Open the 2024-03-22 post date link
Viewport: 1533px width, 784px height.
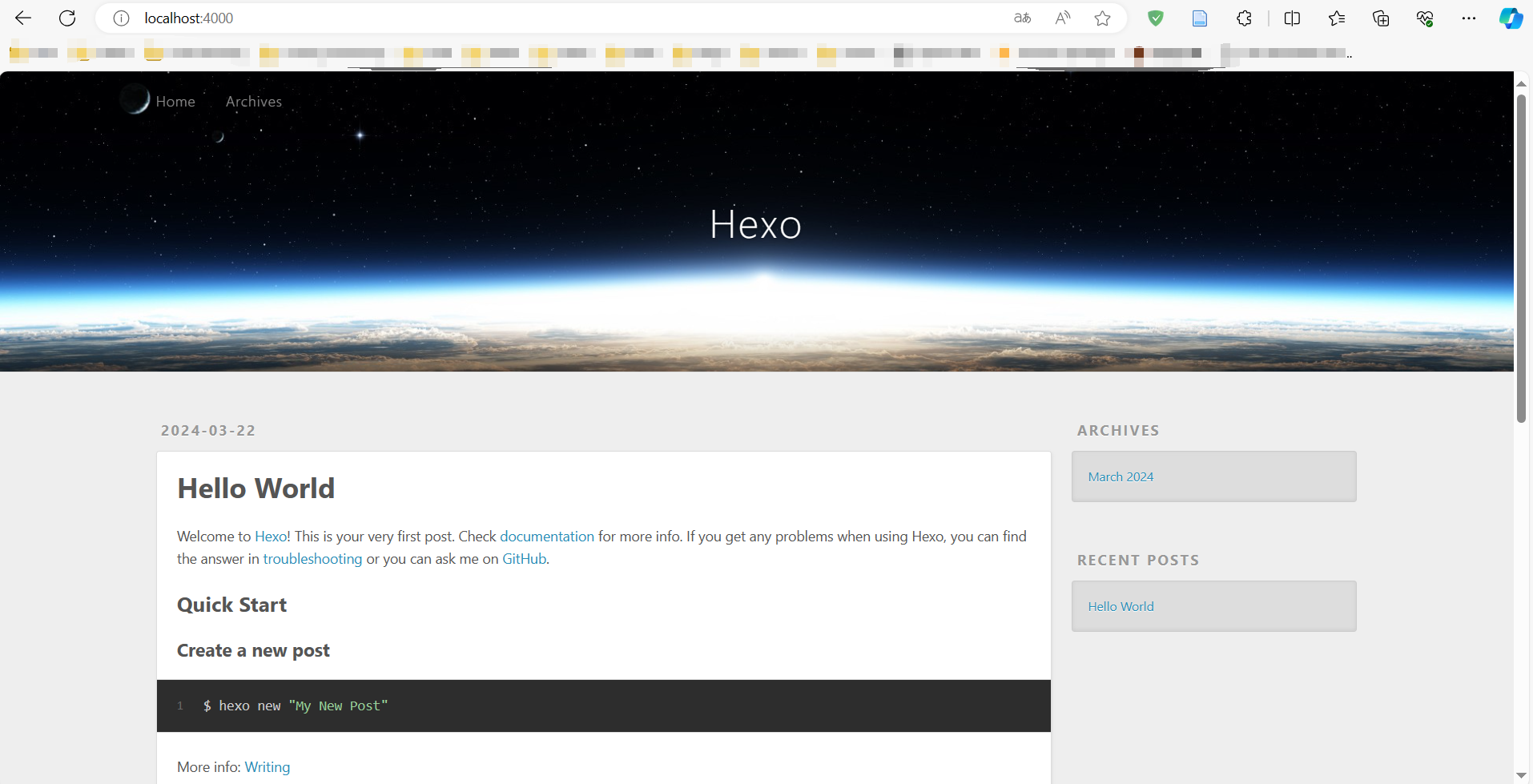coord(208,431)
